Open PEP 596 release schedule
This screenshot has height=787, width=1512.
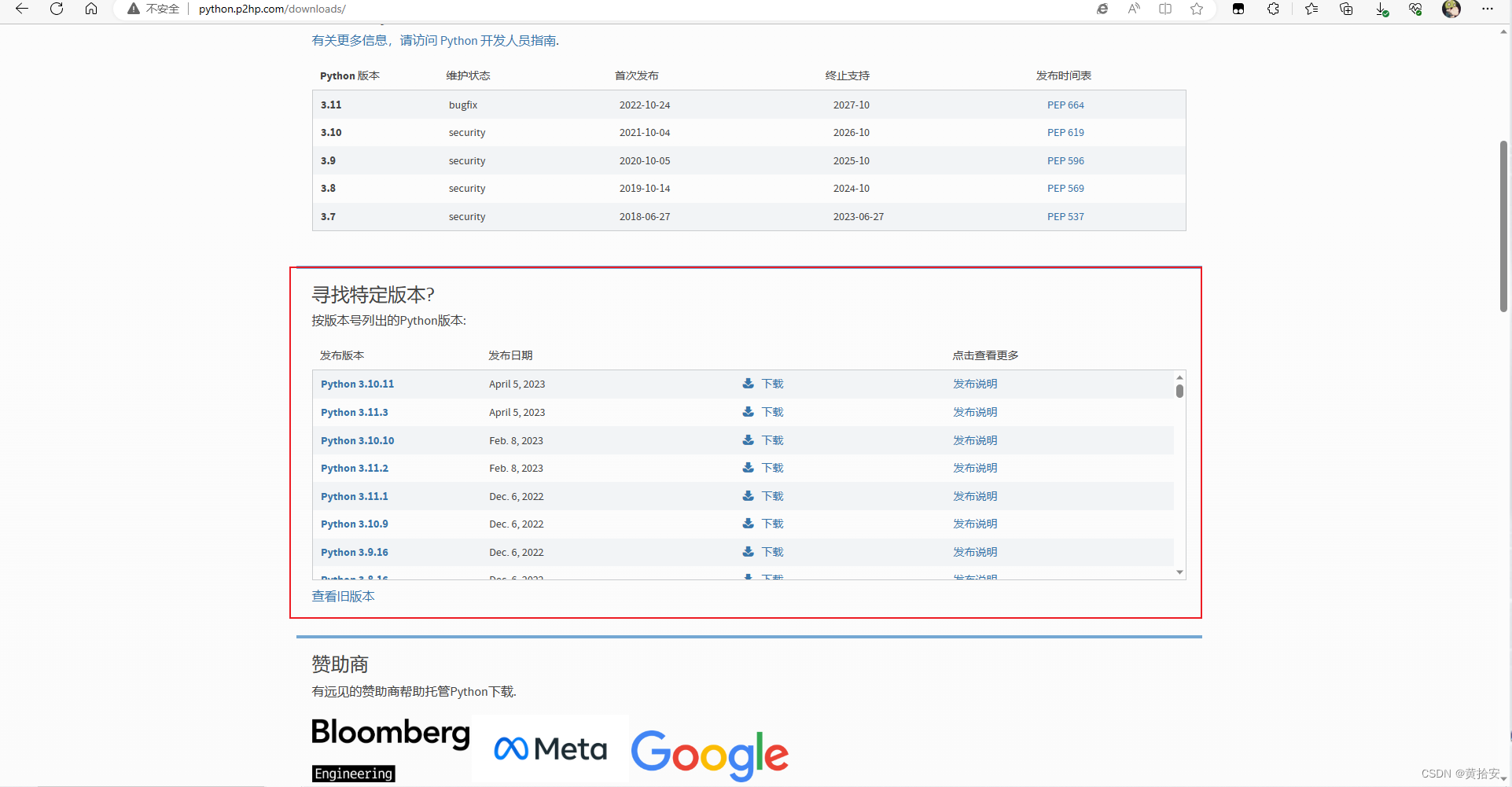point(1065,160)
